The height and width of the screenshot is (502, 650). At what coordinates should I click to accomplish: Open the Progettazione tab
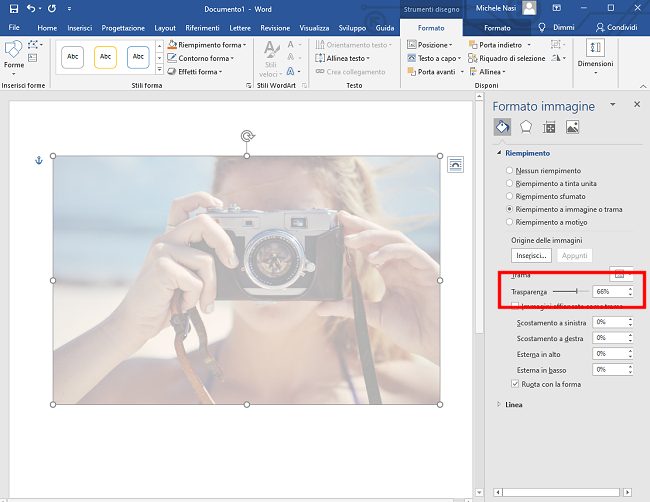coord(123,28)
